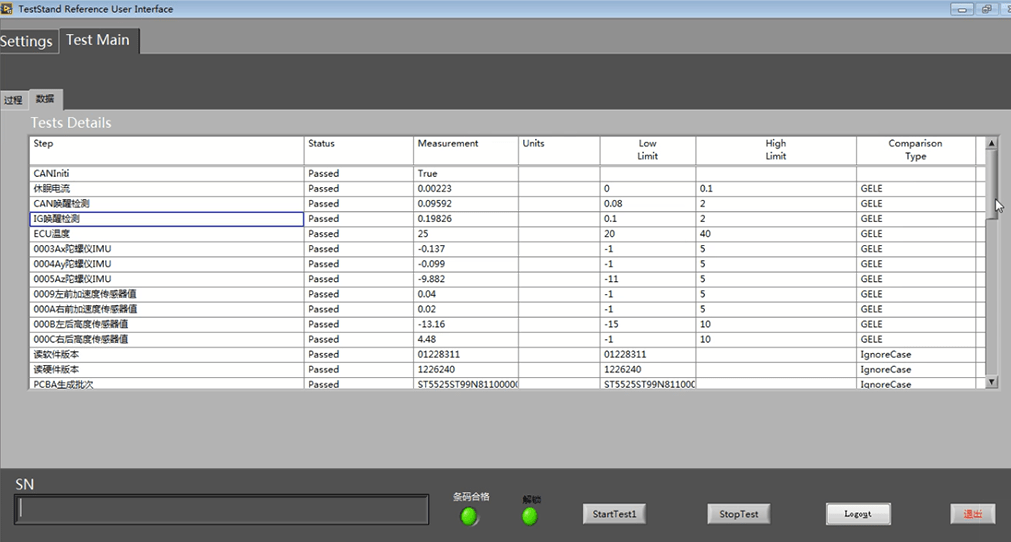Image resolution: width=1011 pixels, height=542 pixels.
Task: Click the scroll up arrow of the table
Action: click(x=992, y=144)
